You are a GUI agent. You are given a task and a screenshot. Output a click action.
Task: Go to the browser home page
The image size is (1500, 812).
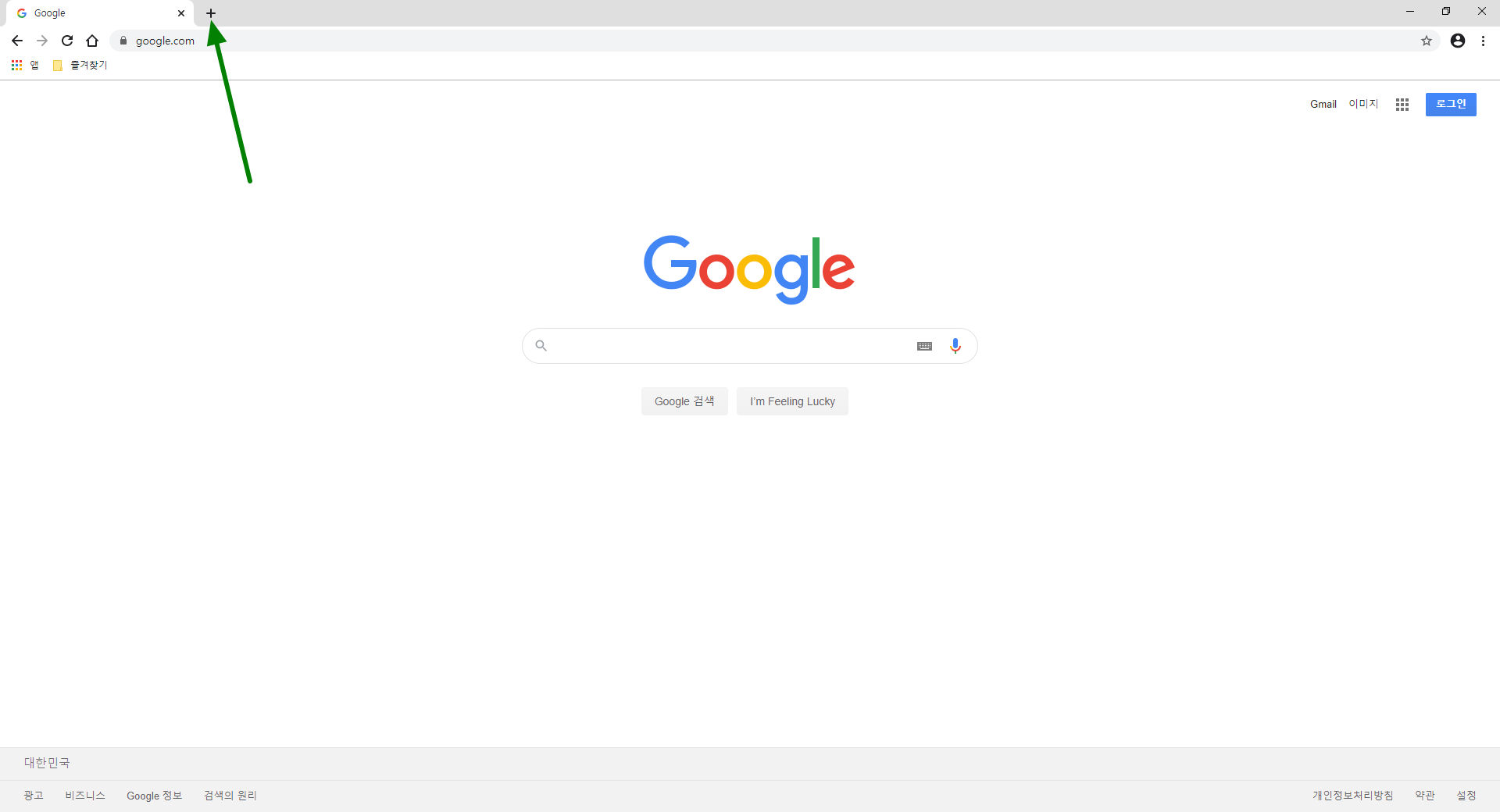[92, 41]
